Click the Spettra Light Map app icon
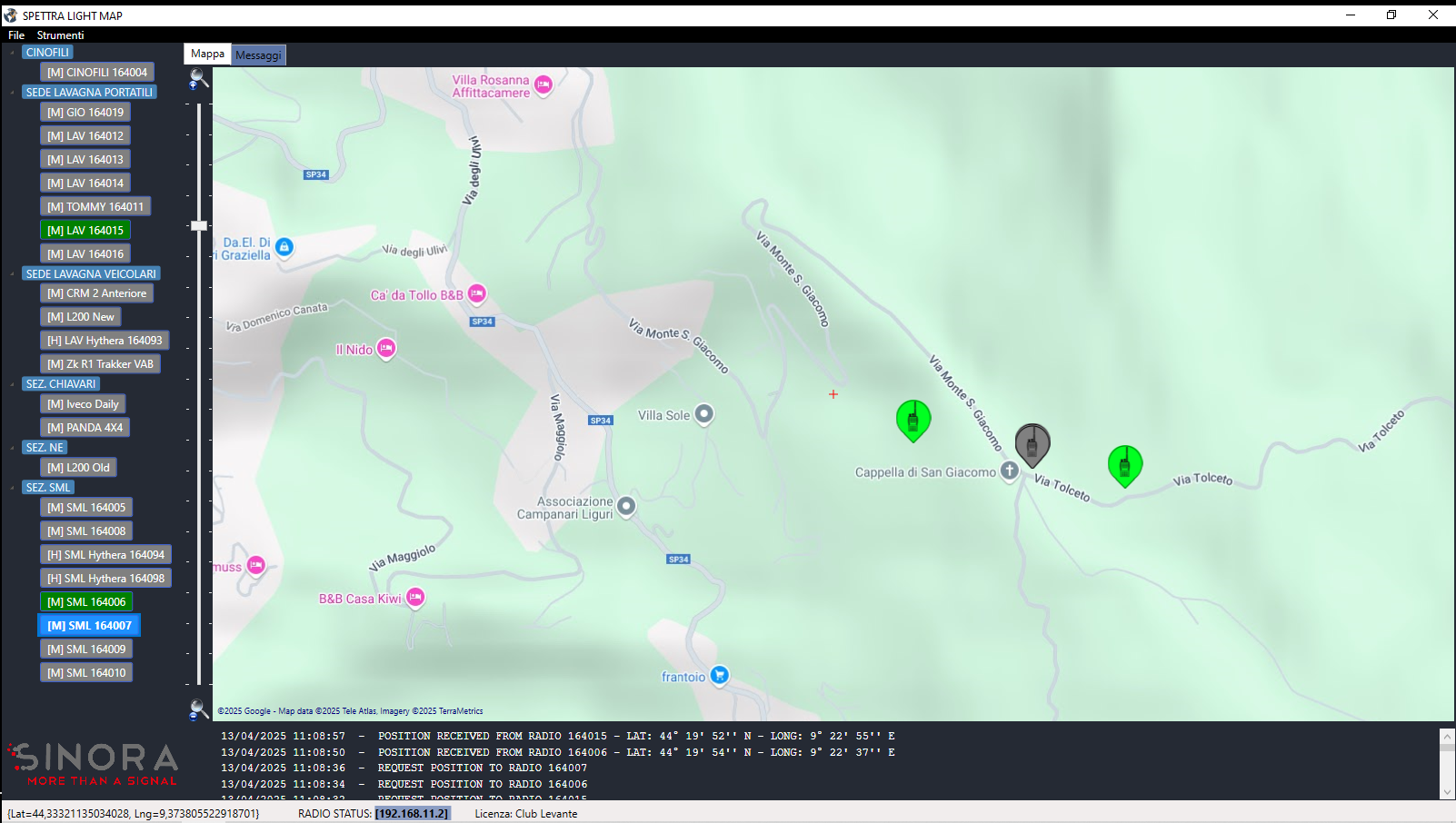The width and height of the screenshot is (1456, 823). 11,15
